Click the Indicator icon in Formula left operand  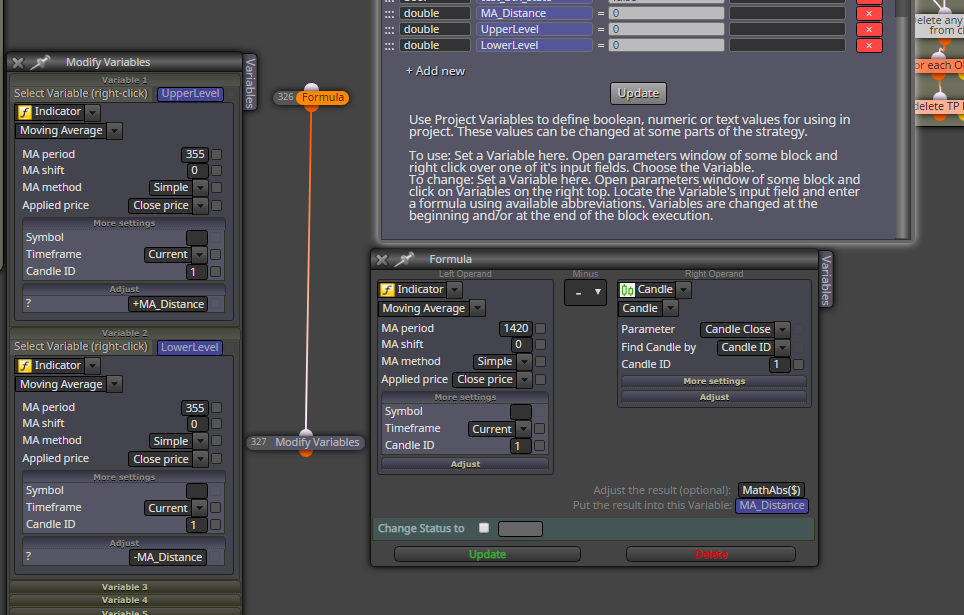click(x=387, y=290)
